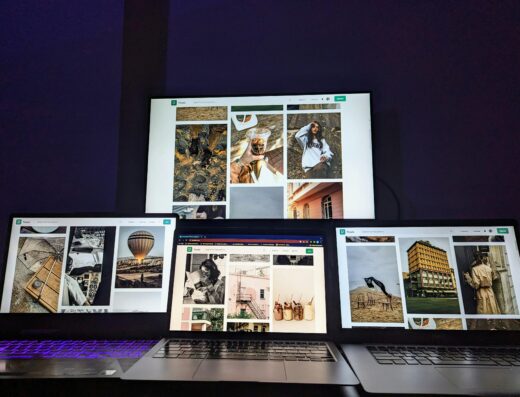Click the green button on the right laptop header
Image resolution: width=520 pixels, height=397 pixels.
tap(502, 231)
